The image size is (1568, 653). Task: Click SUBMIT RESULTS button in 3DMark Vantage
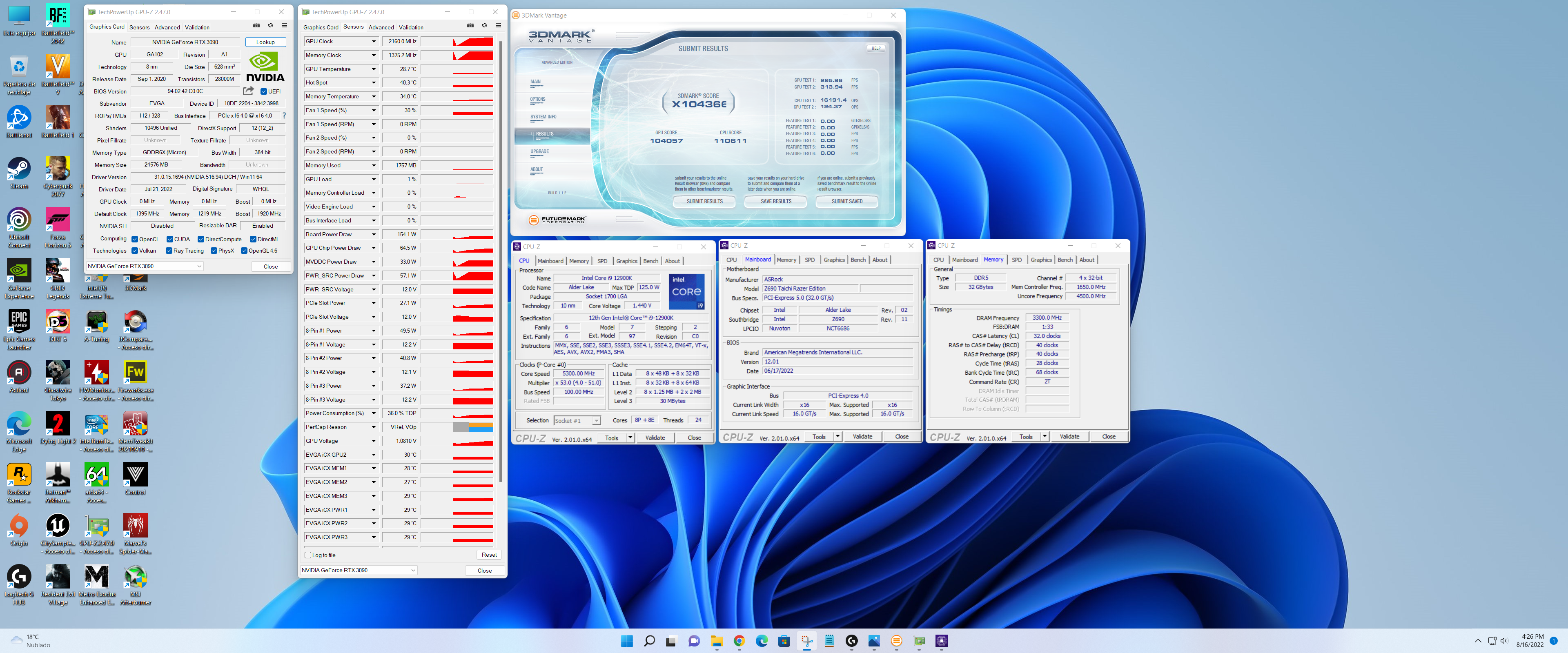(704, 202)
